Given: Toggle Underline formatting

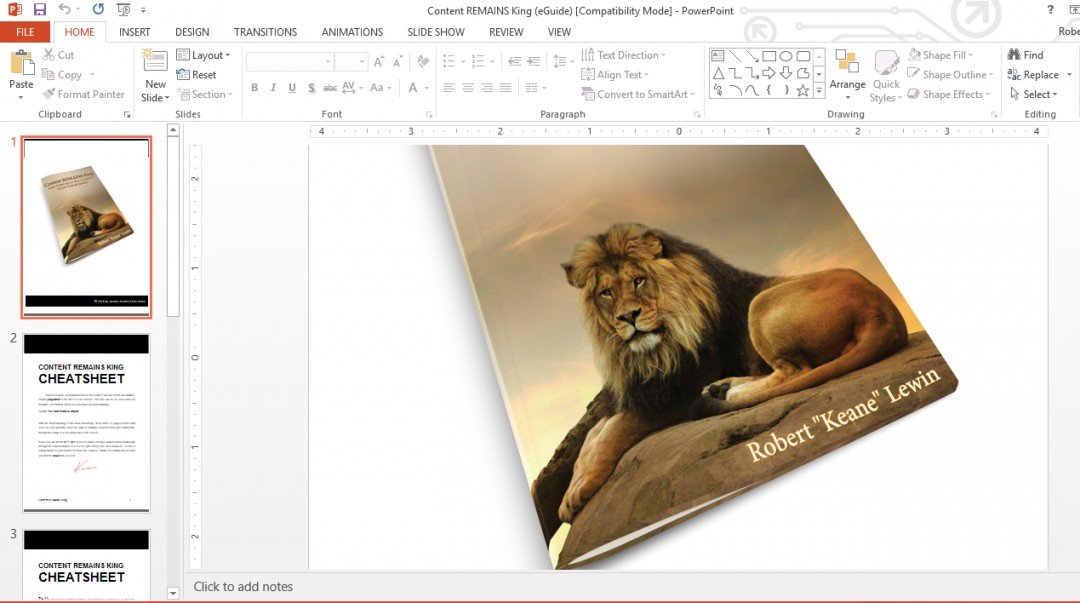Looking at the screenshot, I should (292, 88).
